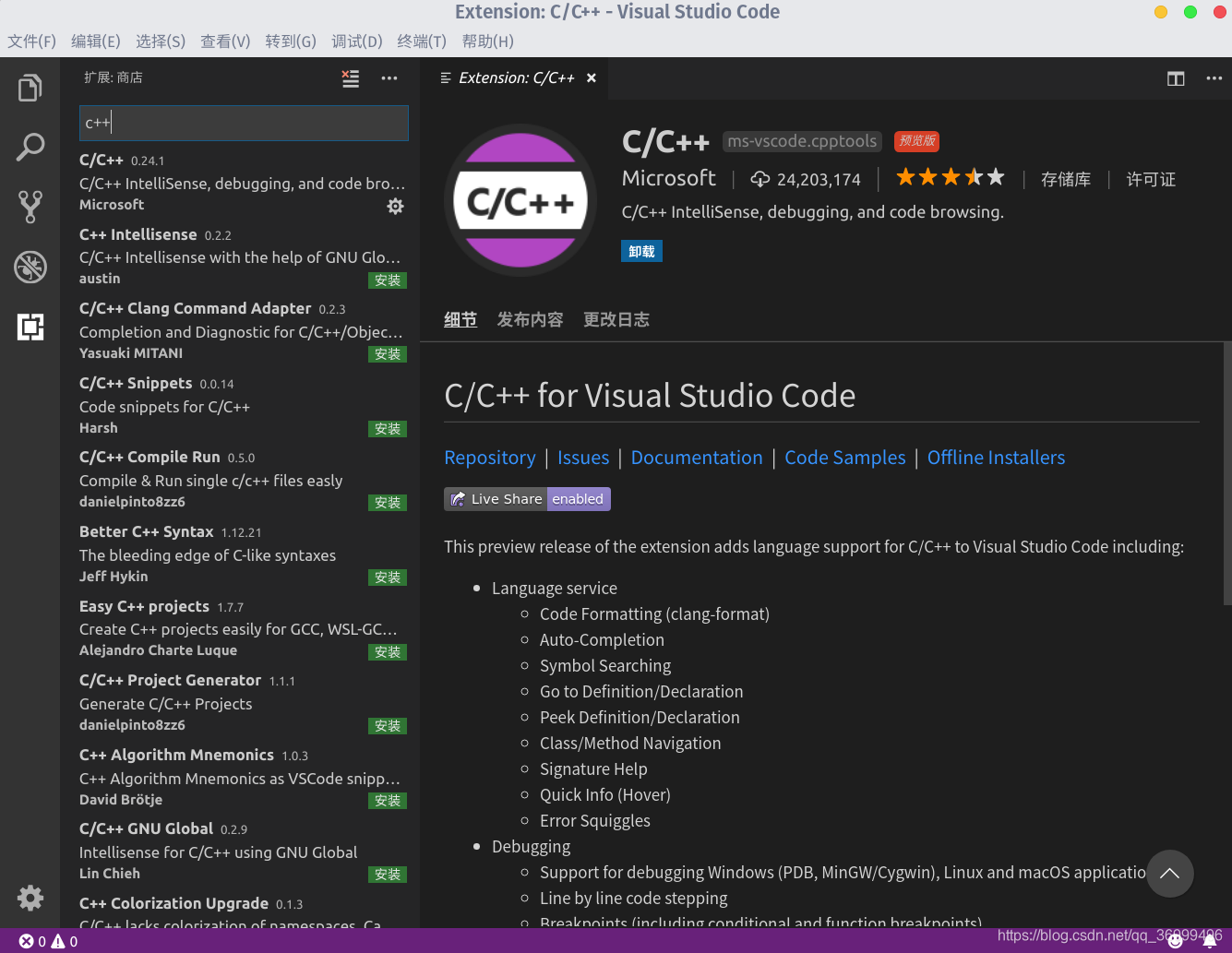Install the C++ Algorithm Mnemonics extension

coord(388,801)
